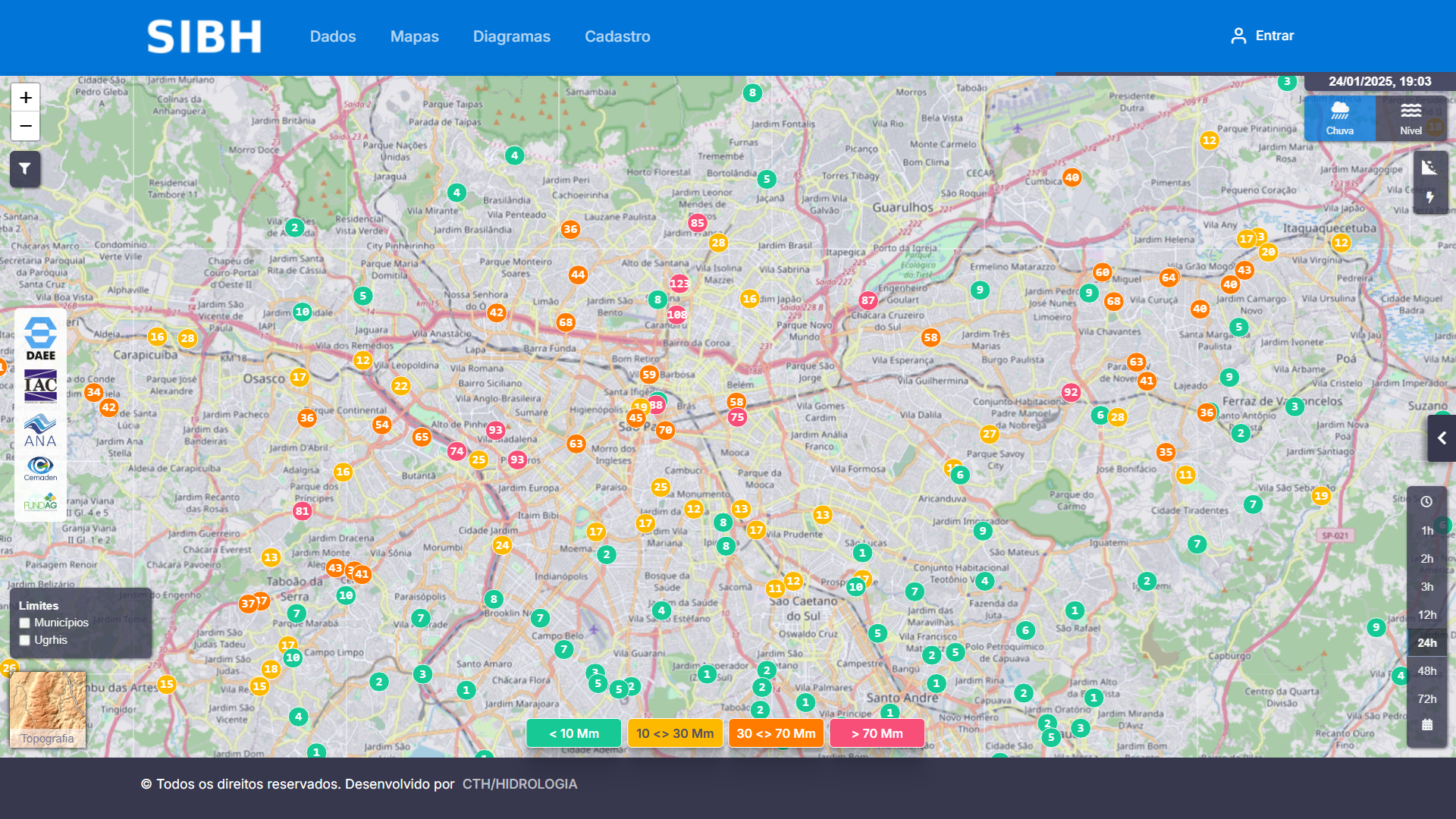The height and width of the screenshot is (819, 1456).
Task: Zoom out of the map
Action: tap(26, 126)
